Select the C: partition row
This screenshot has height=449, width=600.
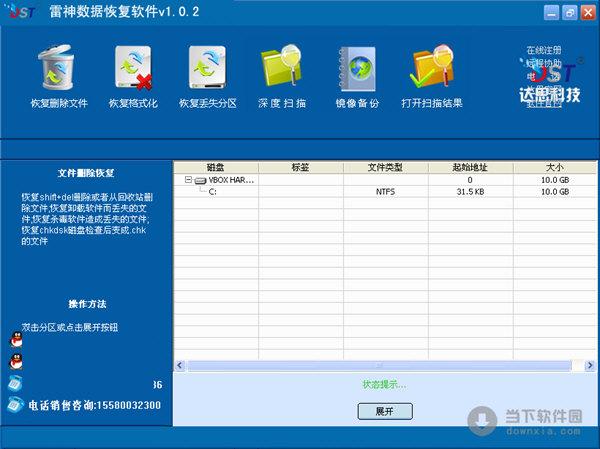213,191
